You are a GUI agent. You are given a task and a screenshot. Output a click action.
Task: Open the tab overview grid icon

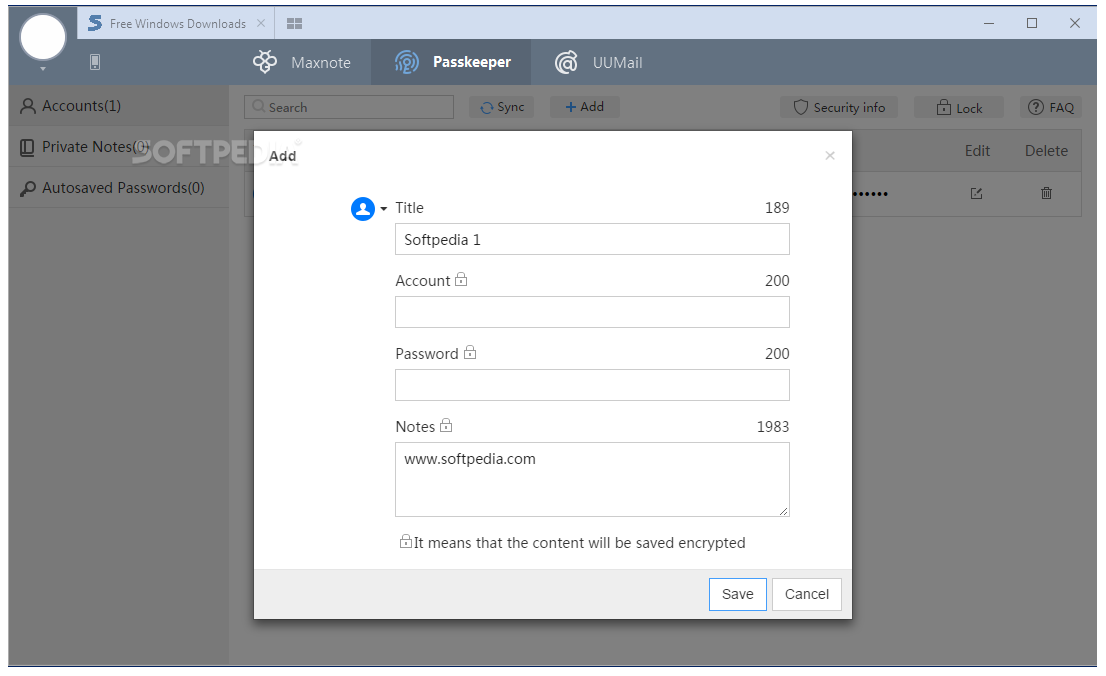[294, 23]
